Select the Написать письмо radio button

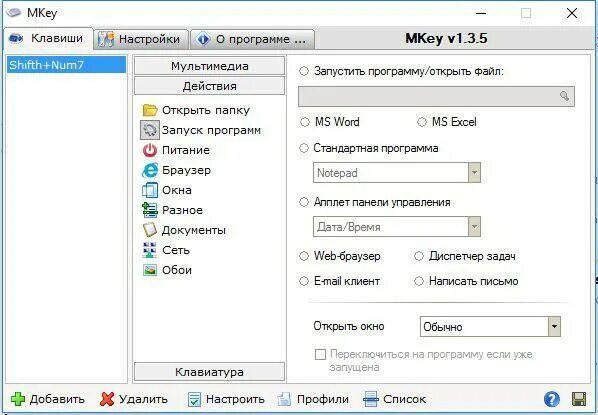coord(419,281)
